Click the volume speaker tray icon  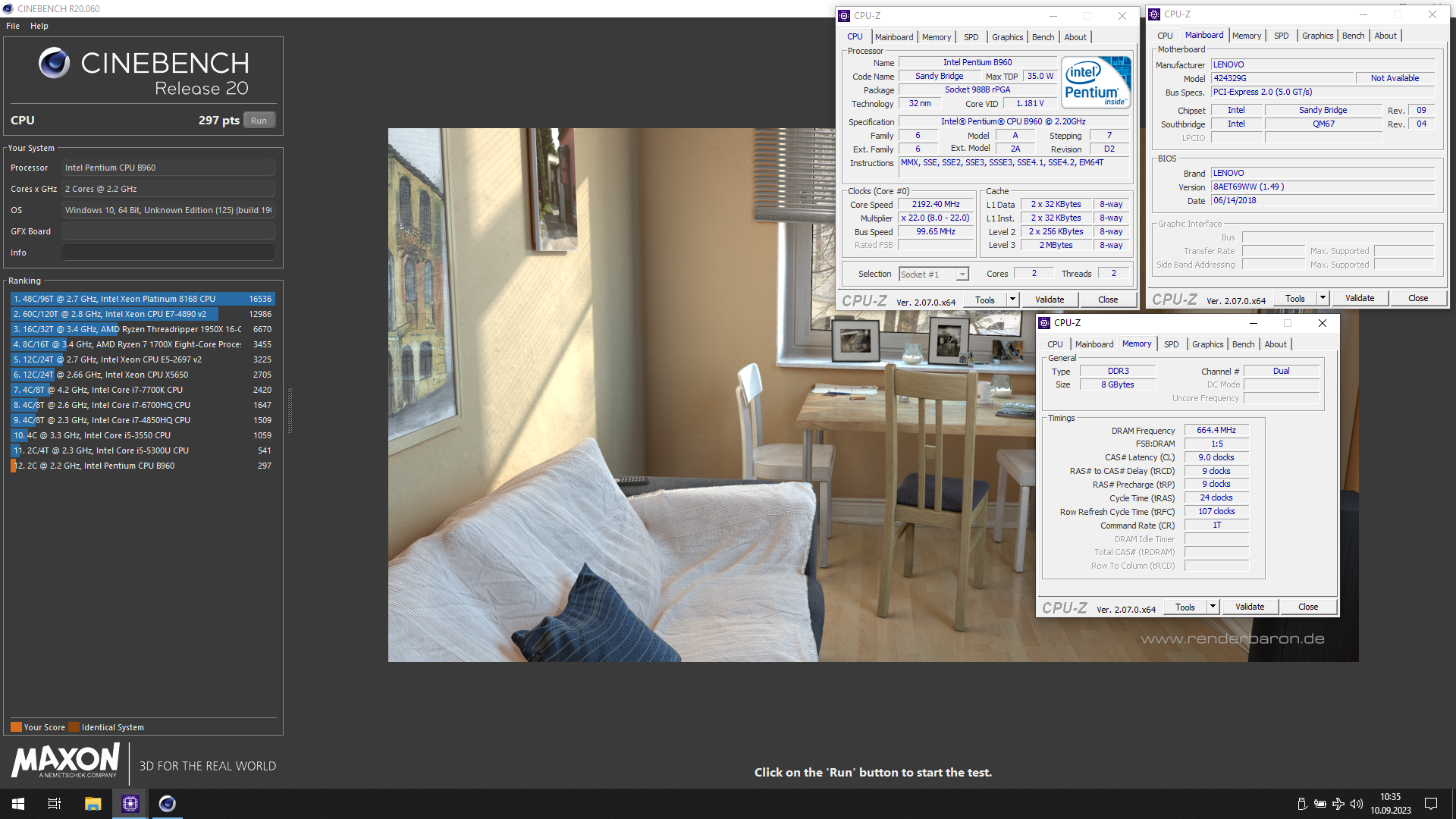click(1357, 804)
